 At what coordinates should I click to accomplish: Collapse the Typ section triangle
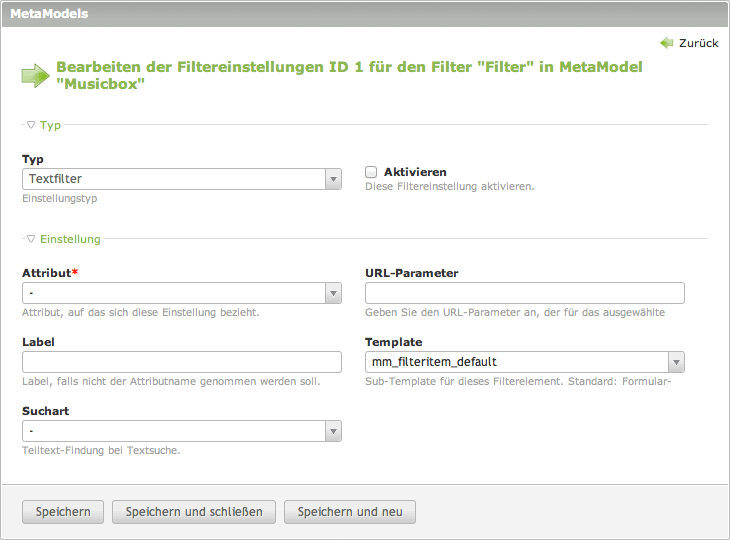click(x=31, y=125)
